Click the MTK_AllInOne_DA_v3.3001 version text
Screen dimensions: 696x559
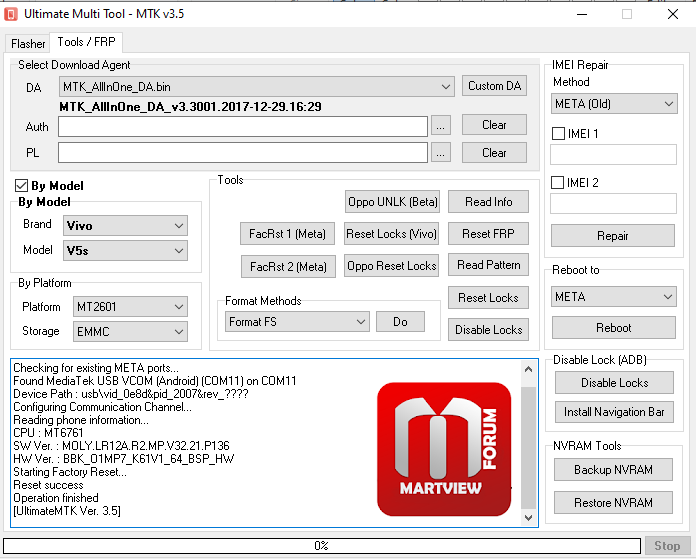[190, 107]
